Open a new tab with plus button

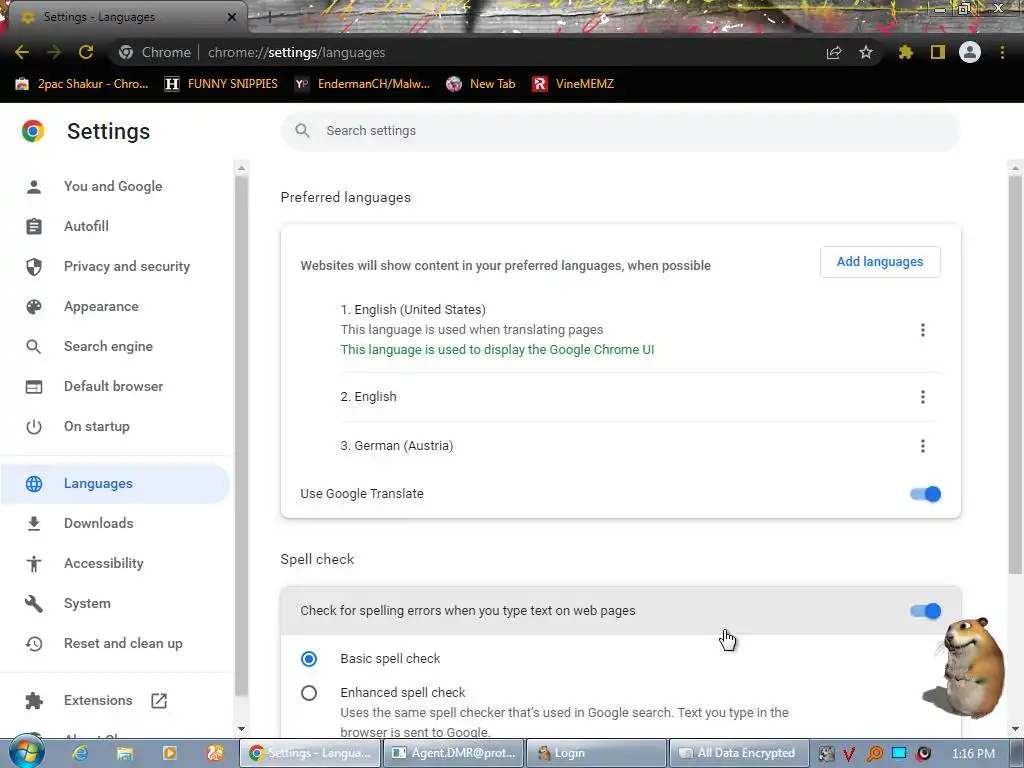coord(269,17)
